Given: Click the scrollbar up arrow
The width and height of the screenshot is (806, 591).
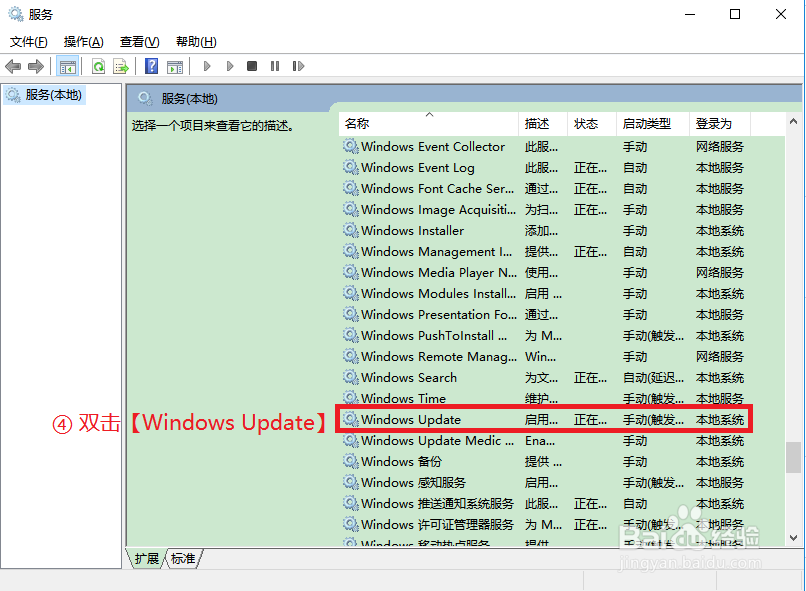Looking at the screenshot, I should [x=793, y=122].
